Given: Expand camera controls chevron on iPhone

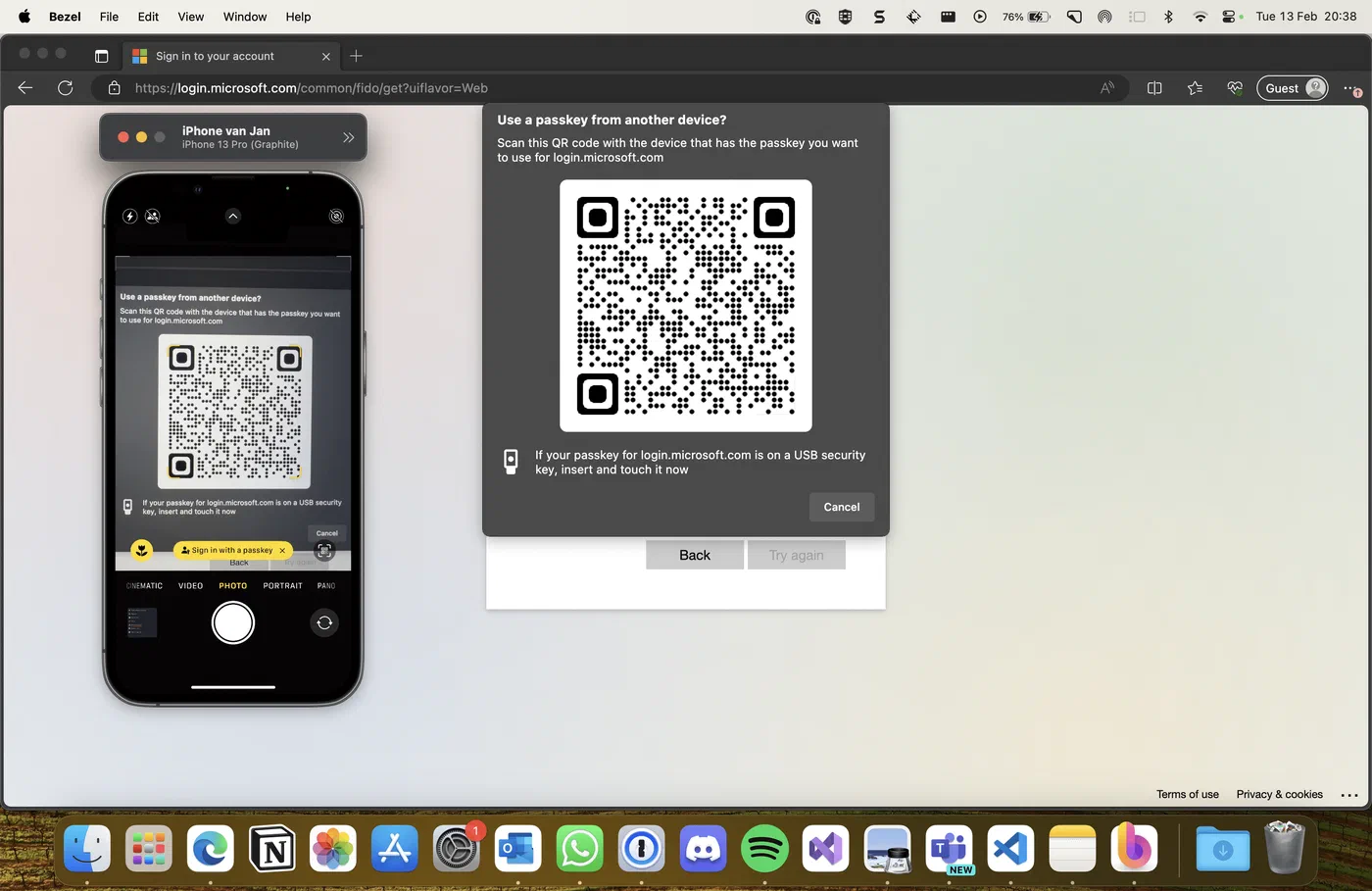Looking at the screenshot, I should 233,216.
